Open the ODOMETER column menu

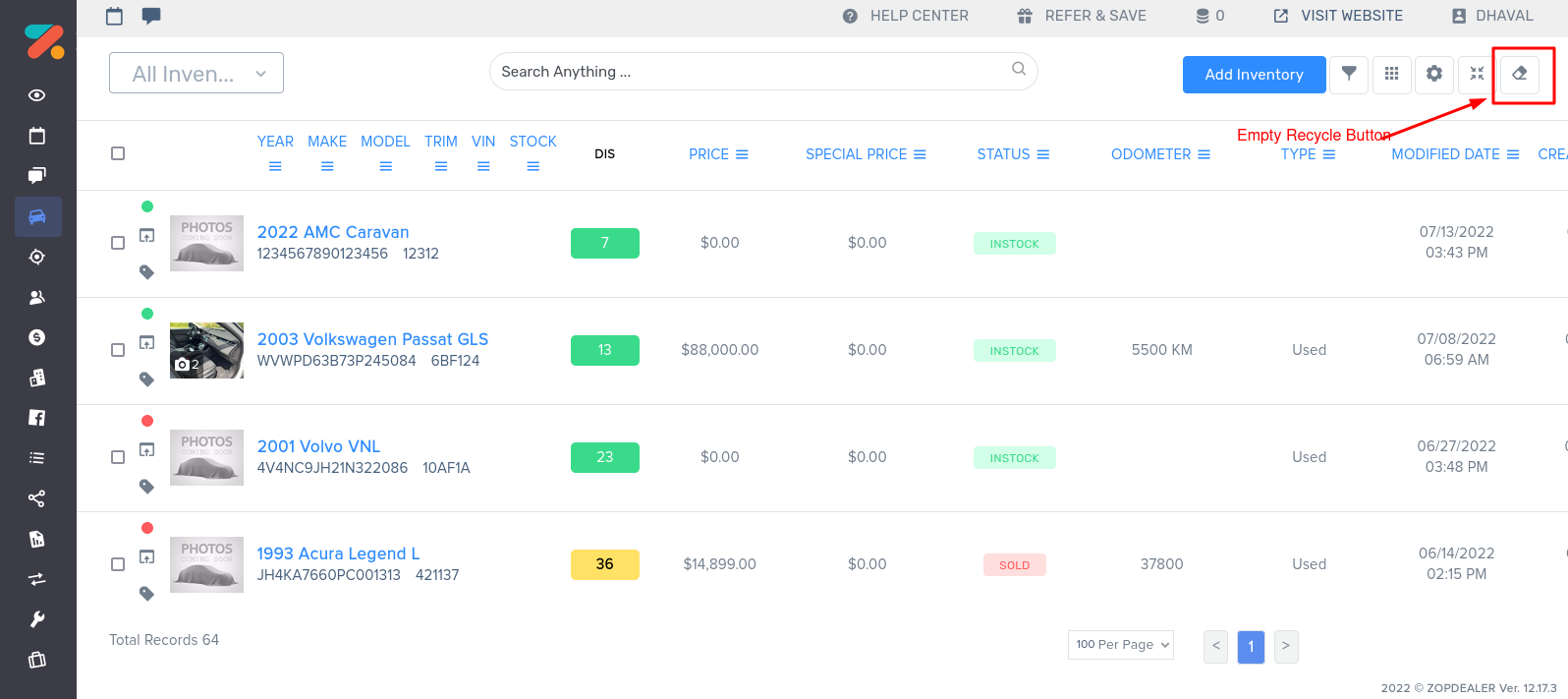(x=1204, y=154)
